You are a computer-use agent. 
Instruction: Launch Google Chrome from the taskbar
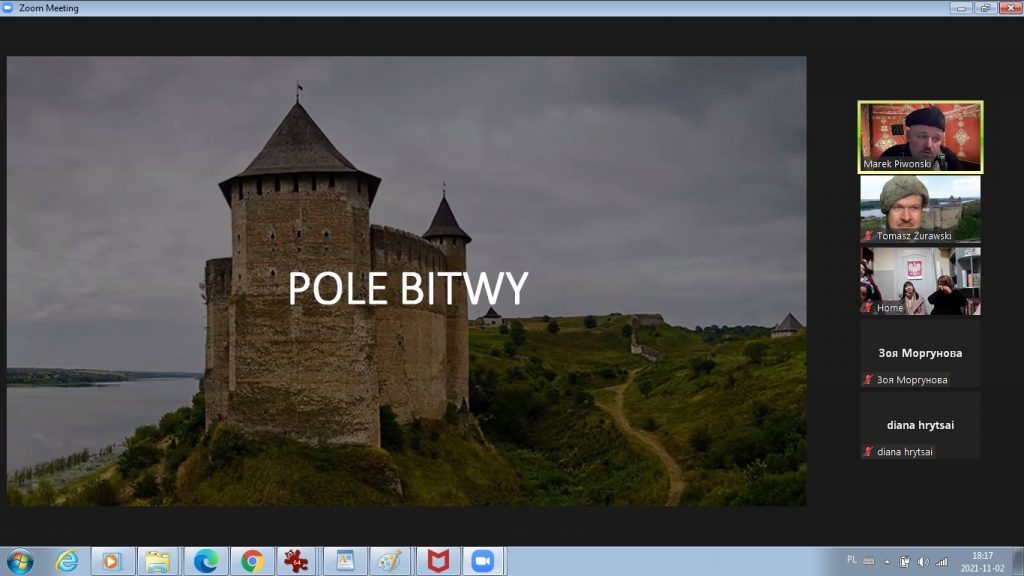[251, 561]
